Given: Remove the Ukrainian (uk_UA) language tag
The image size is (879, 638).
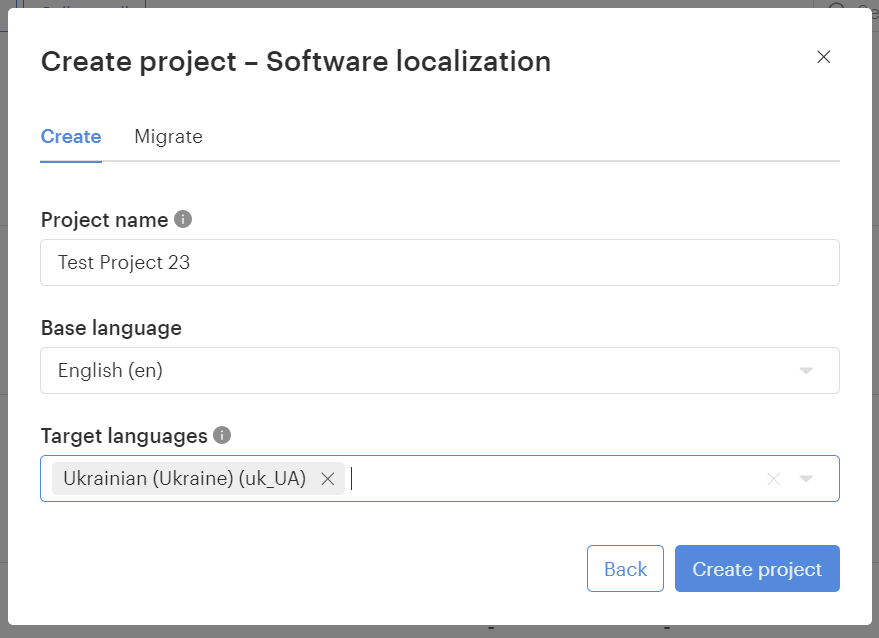Looking at the screenshot, I should [x=327, y=479].
